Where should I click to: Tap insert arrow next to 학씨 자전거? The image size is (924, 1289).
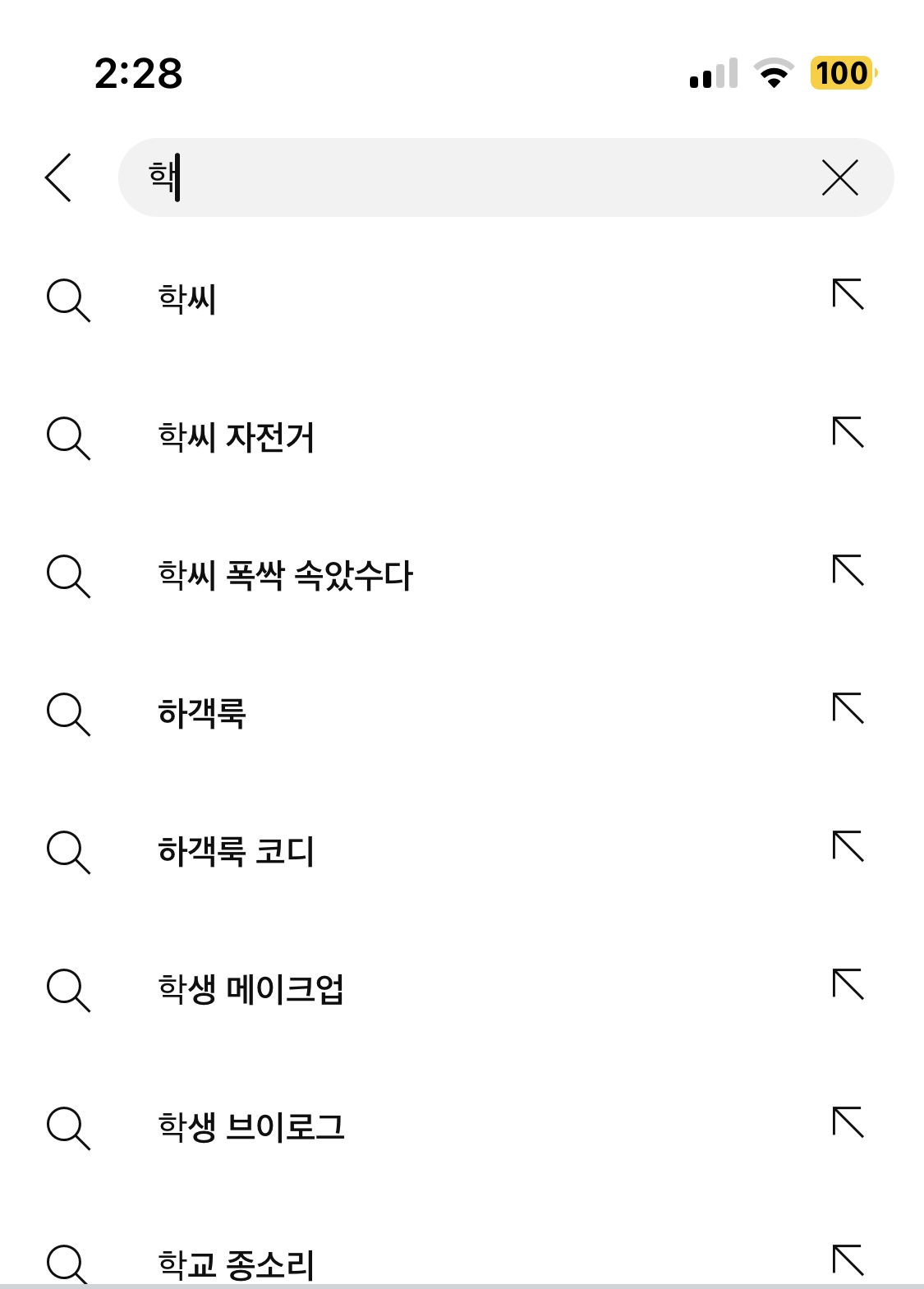pos(848,432)
